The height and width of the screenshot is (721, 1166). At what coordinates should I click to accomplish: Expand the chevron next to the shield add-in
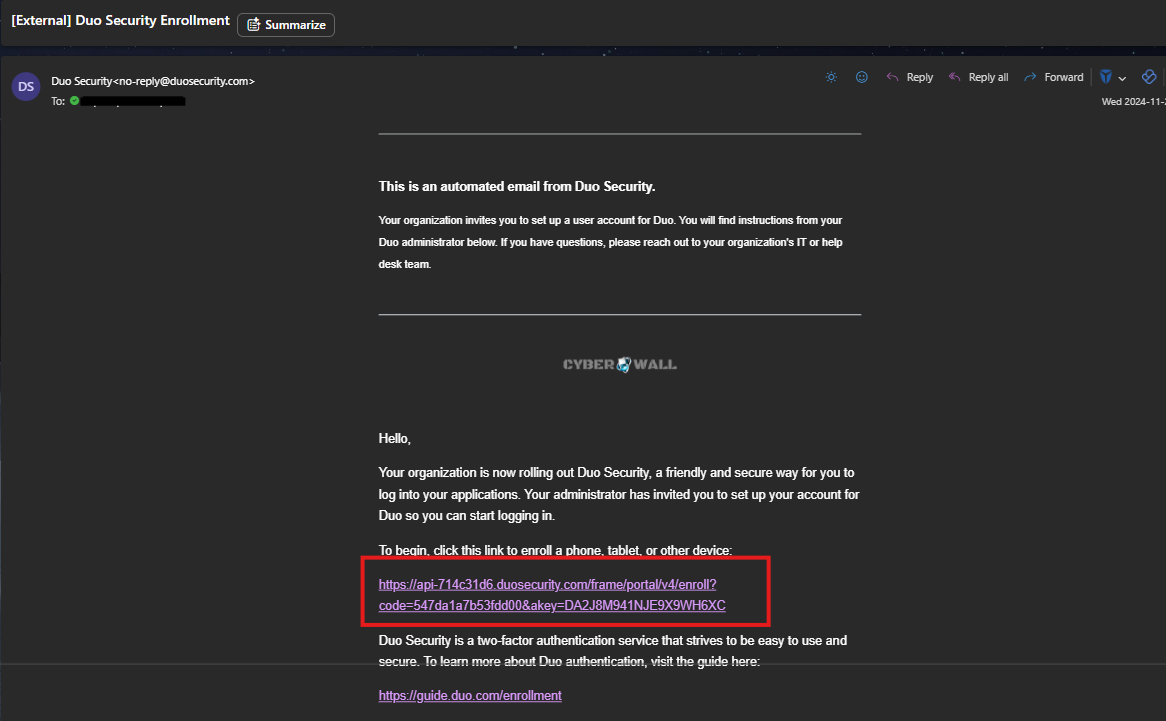(x=1122, y=78)
